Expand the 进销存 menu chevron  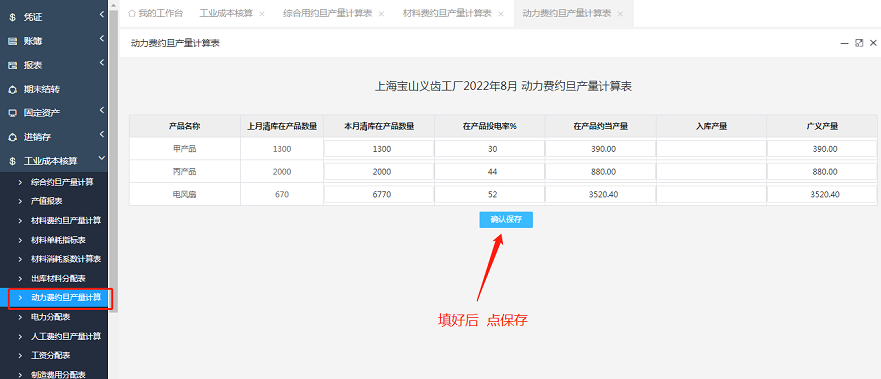click(101, 134)
